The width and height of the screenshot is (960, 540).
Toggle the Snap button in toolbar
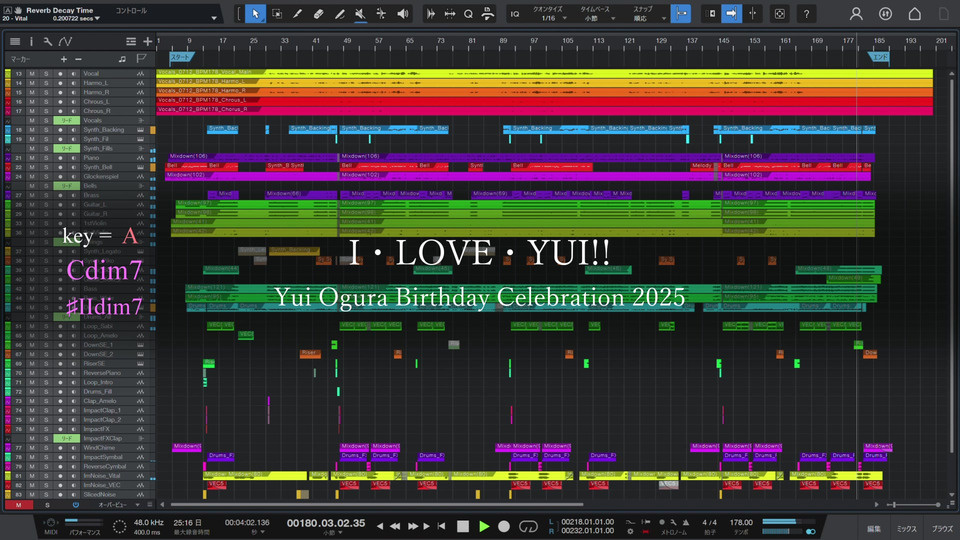click(680, 13)
